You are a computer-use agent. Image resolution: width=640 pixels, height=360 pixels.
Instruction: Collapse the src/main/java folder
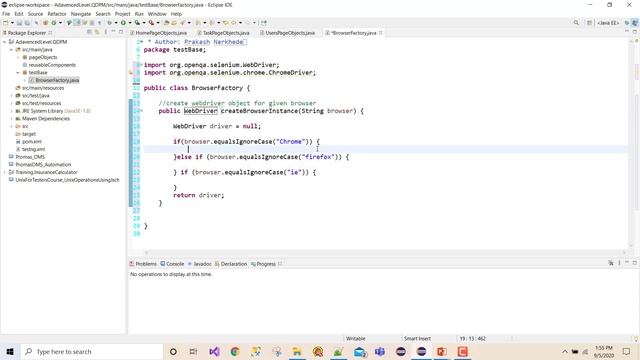[11, 49]
